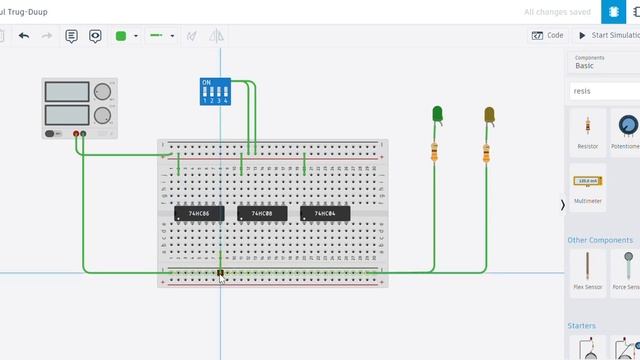The image size is (640, 360).
Task: Click the first starter circuit thumbnail
Action: (x=588, y=348)
